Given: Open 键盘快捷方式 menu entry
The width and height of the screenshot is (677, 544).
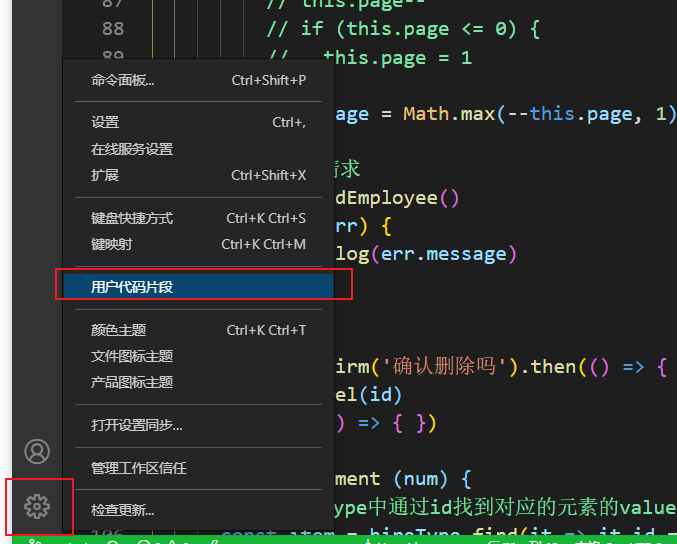Looking at the screenshot, I should pos(198,218).
